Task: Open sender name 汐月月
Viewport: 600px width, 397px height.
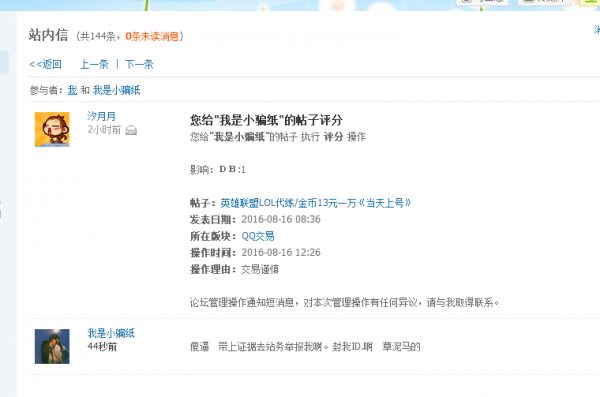Action: coord(101,116)
